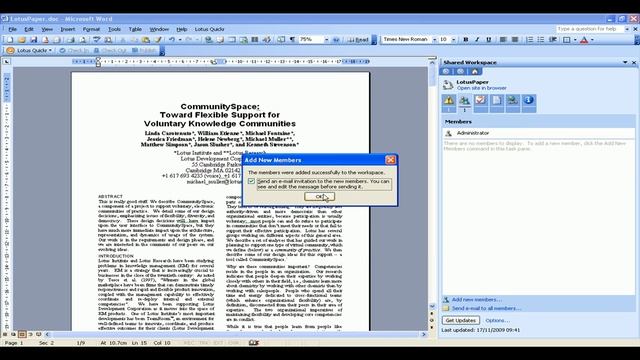The image size is (640, 360).
Task: Open the Table menu
Action: click(x=135, y=29)
